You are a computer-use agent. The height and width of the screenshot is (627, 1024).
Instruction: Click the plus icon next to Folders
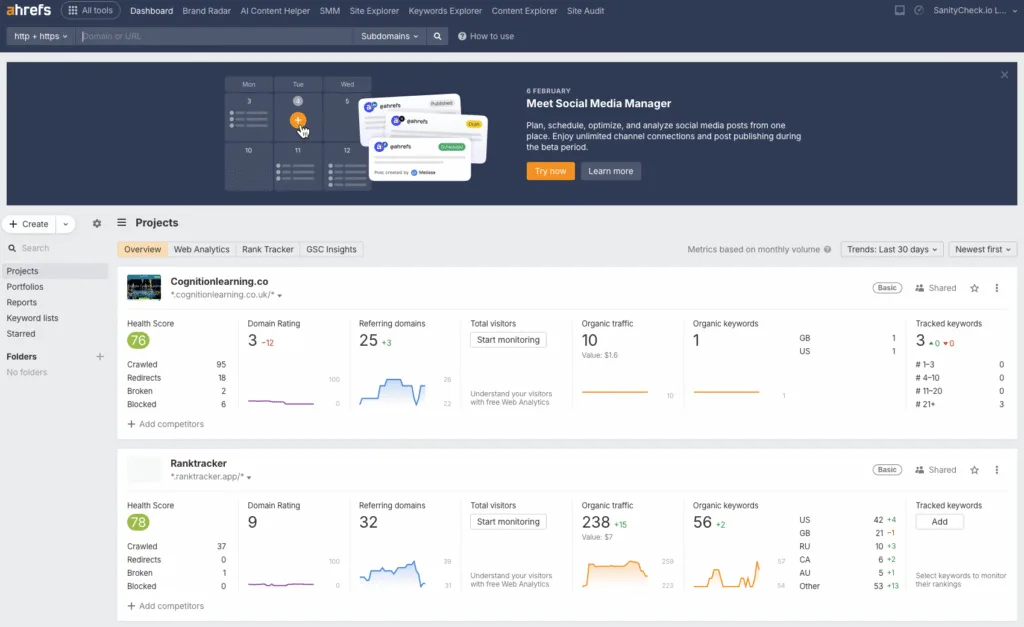pos(99,356)
